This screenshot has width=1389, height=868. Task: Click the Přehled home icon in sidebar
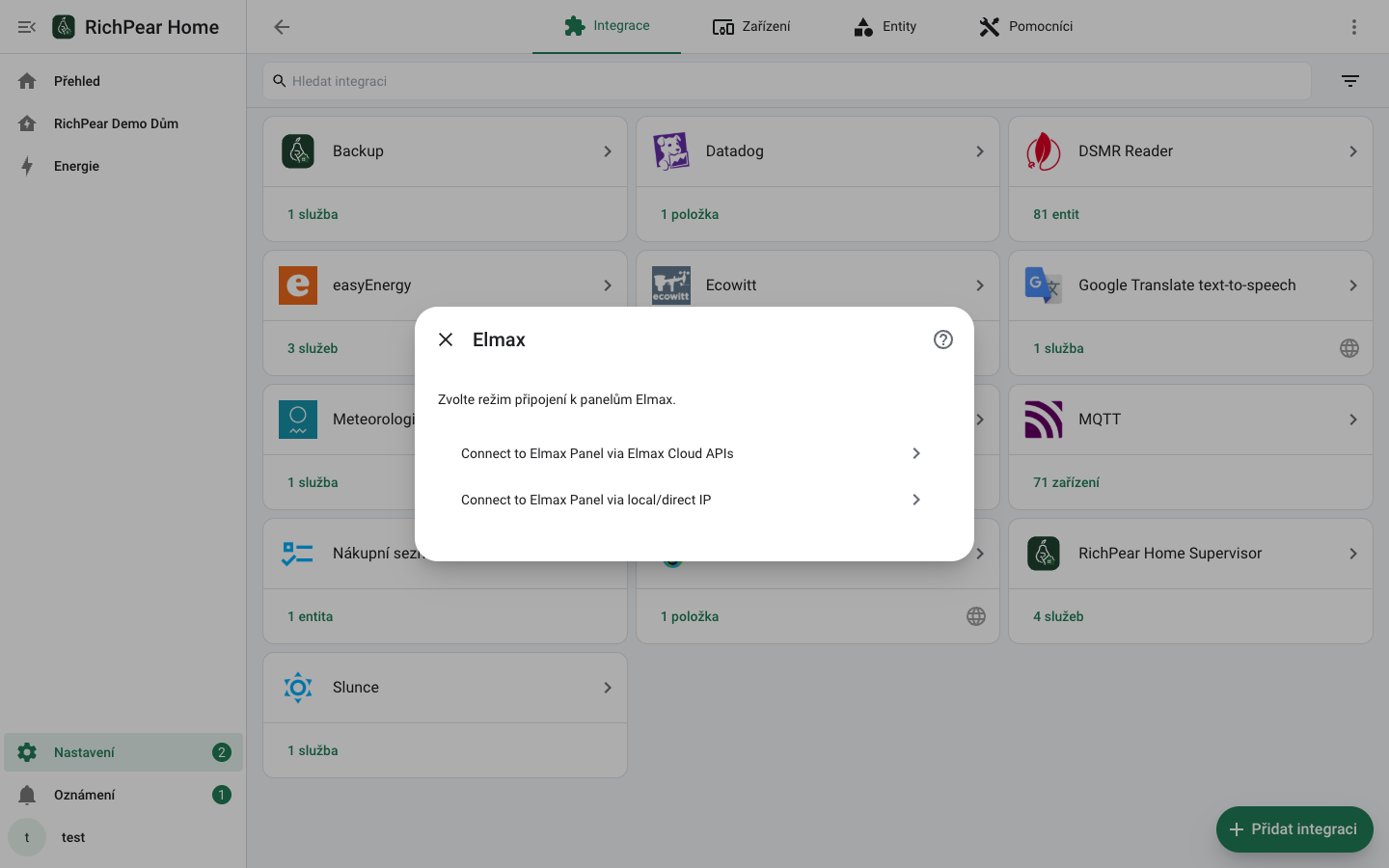pyautogui.click(x=27, y=81)
